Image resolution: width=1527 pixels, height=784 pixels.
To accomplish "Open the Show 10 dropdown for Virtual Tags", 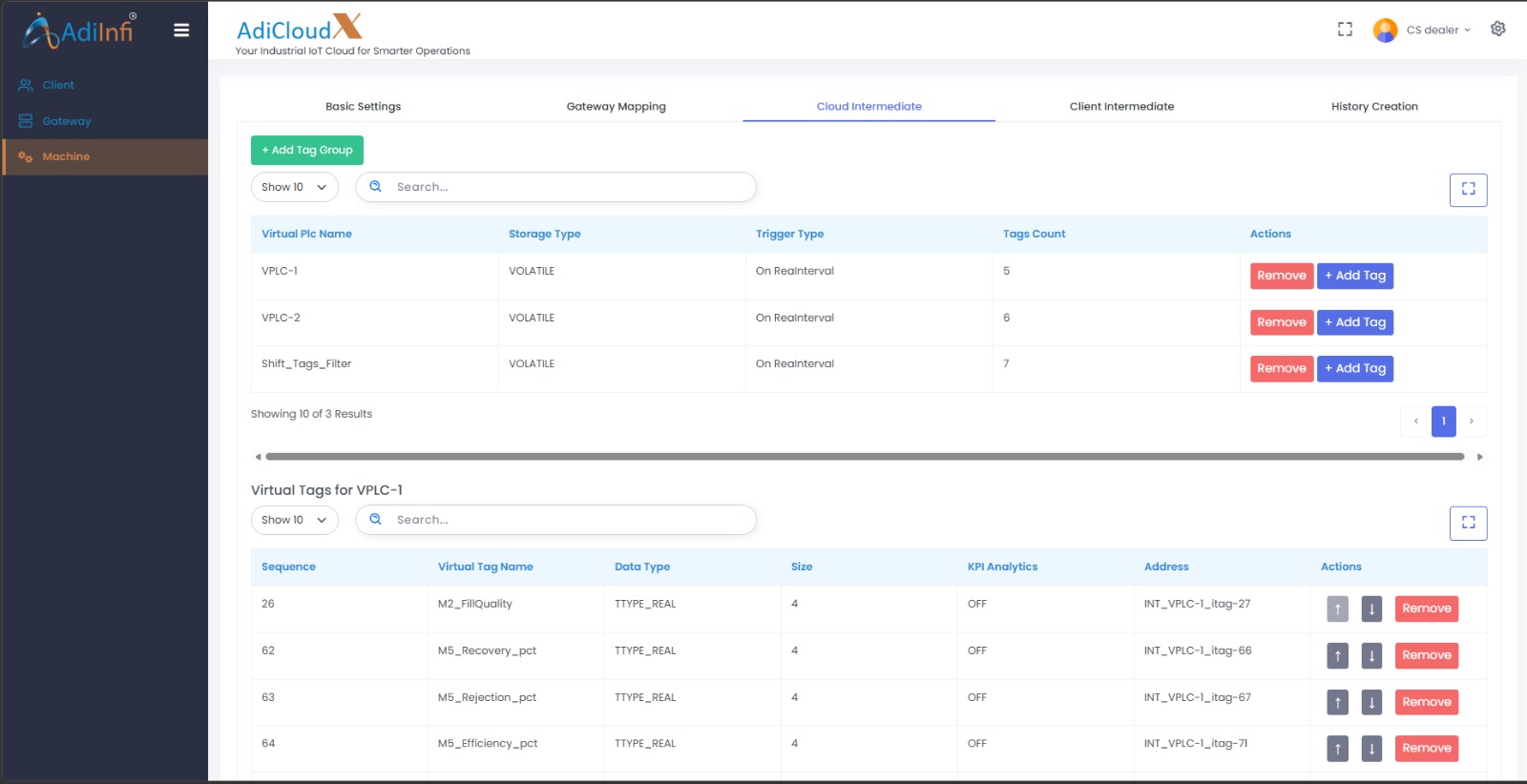I will coord(294,520).
